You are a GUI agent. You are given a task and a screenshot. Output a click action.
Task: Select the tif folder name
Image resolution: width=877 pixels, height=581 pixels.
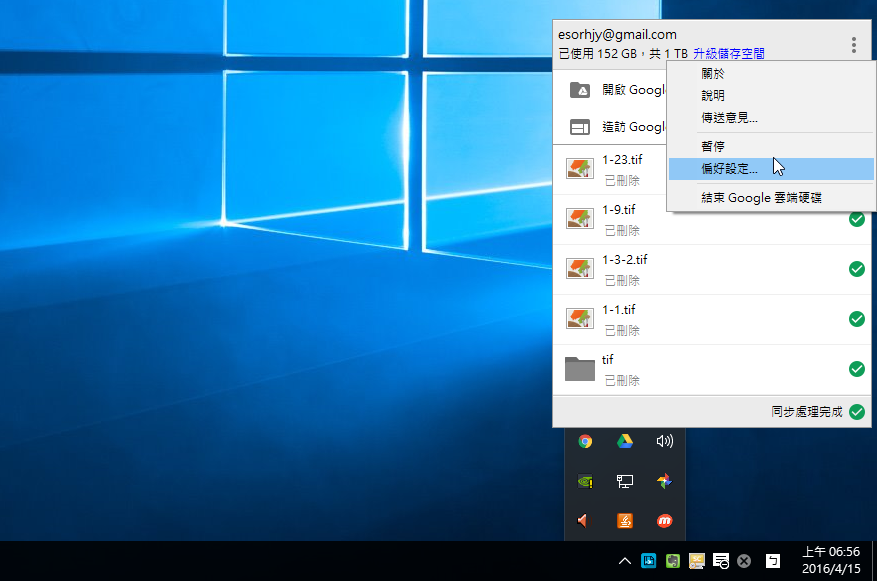coord(607,360)
